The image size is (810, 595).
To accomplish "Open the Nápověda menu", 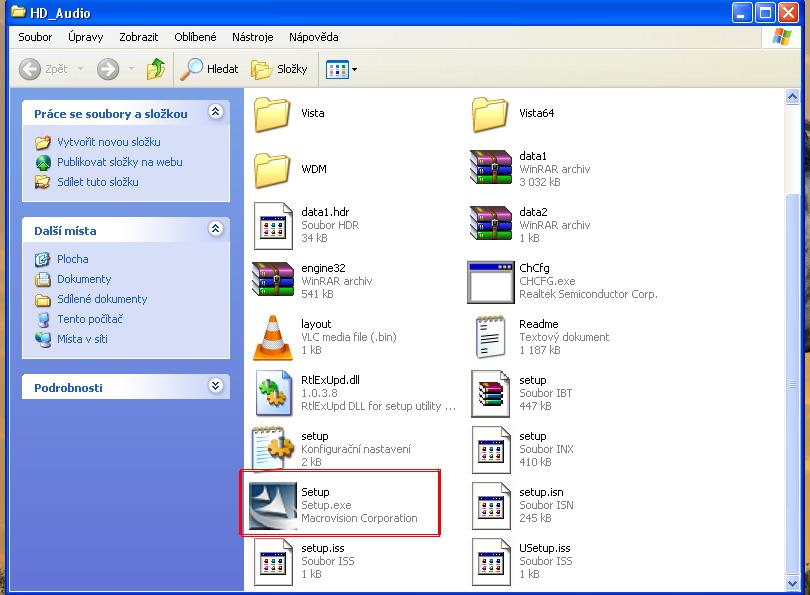I will (314, 37).
